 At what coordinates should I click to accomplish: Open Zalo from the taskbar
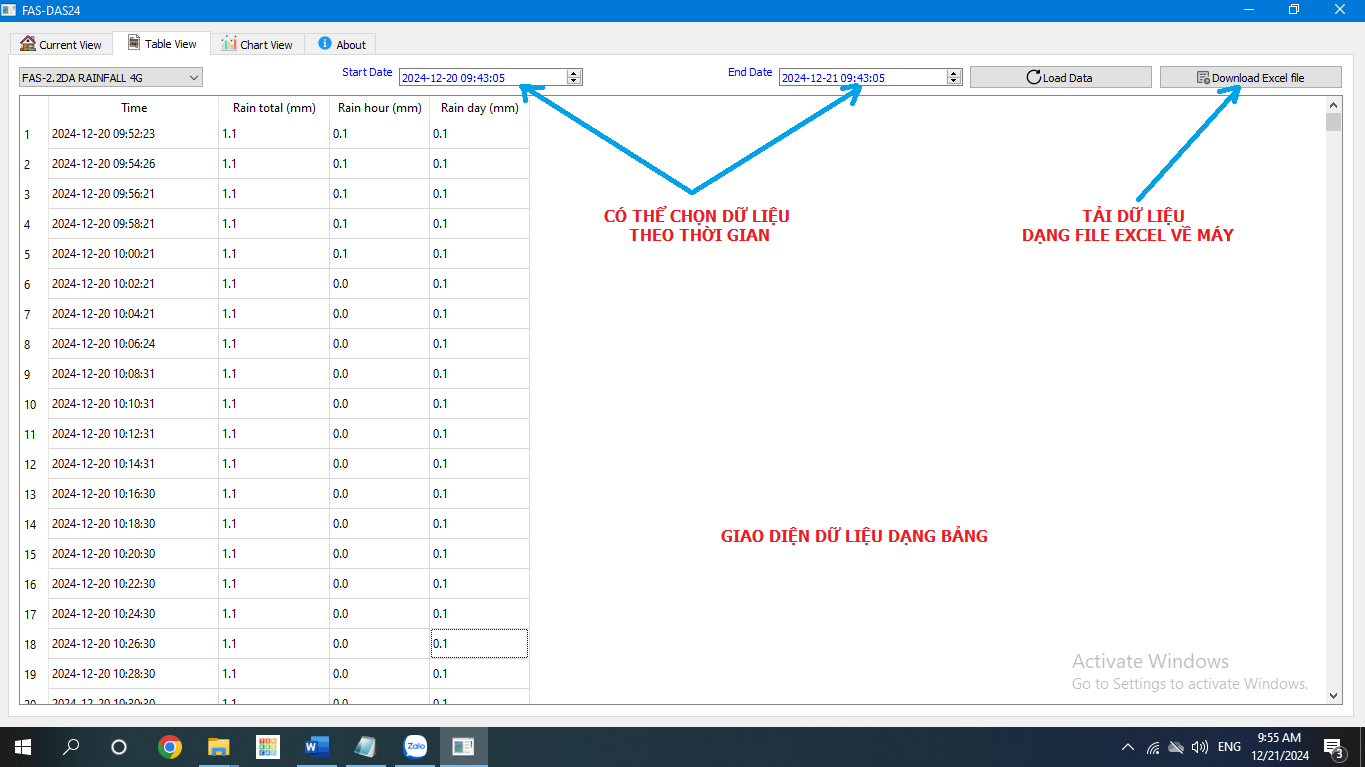(414, 747)
